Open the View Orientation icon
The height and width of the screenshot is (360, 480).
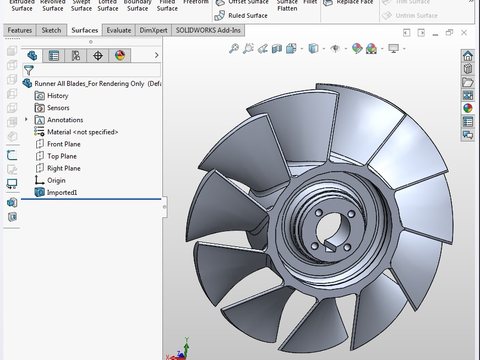coord(291,49)
